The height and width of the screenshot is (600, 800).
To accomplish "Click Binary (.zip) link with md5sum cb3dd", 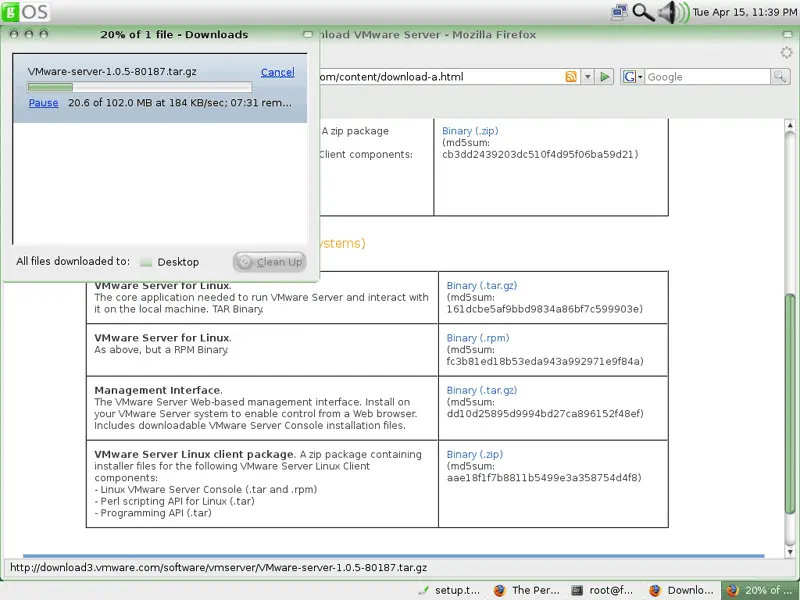I will point(470,131).
